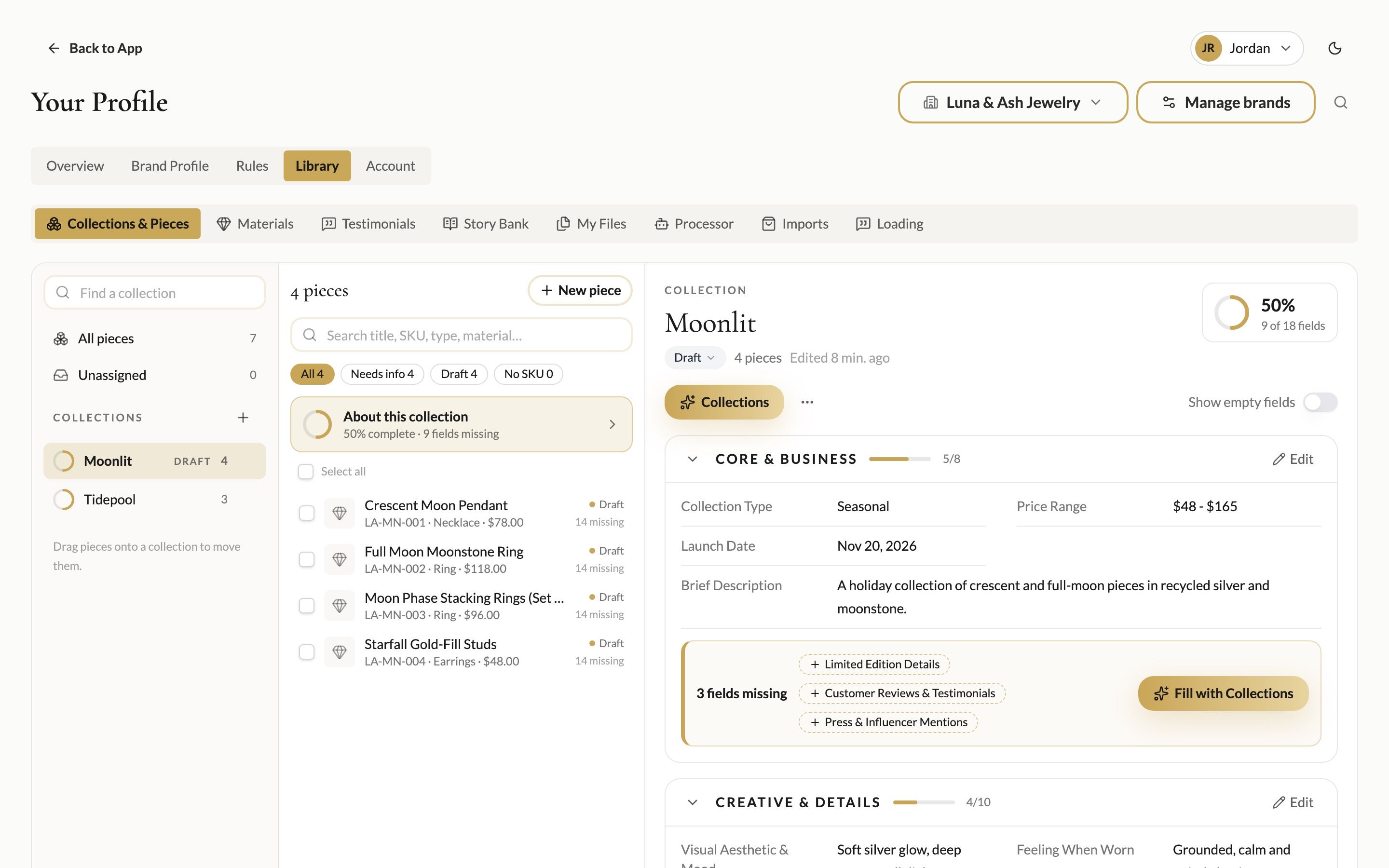Add a new collection with plus icon
Image resolution: width=1389 pixels, height=868 pixels.
click(243, 417)
